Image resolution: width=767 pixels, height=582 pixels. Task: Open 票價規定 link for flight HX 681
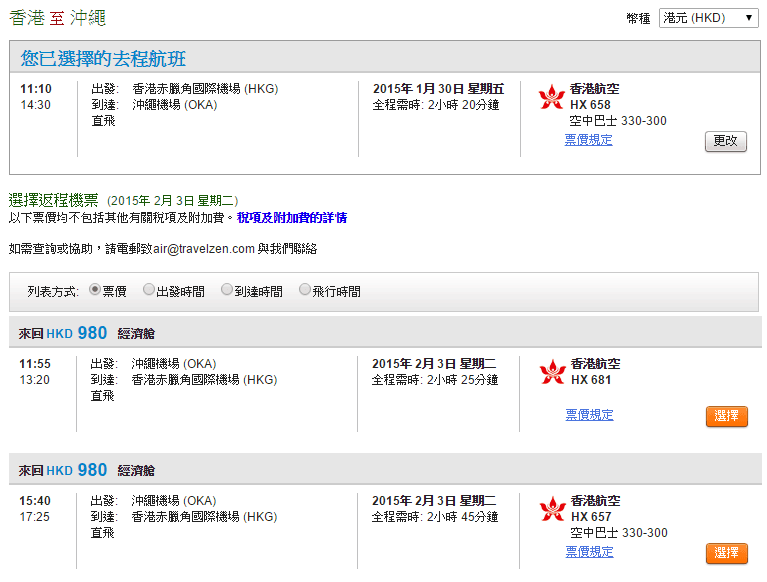[589, 415]
